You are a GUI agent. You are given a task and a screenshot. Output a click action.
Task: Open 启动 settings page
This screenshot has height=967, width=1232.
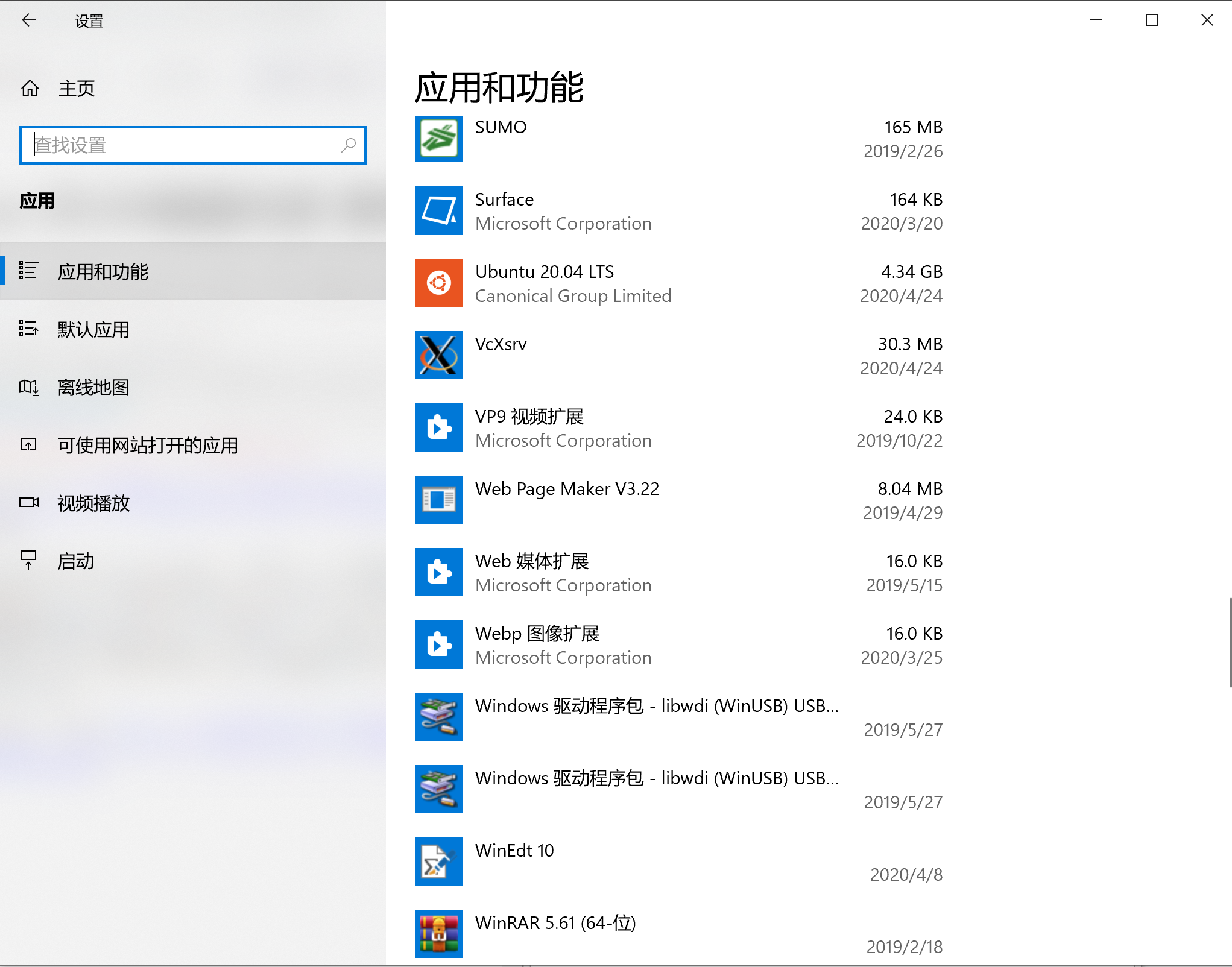(x=193, y=561)
